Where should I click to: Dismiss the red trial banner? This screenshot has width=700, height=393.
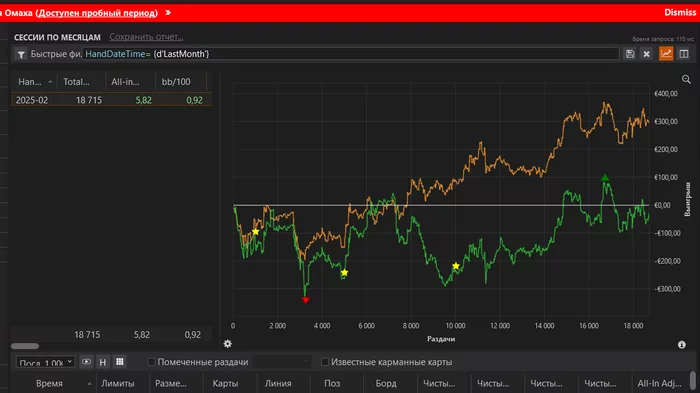(679, 13)
